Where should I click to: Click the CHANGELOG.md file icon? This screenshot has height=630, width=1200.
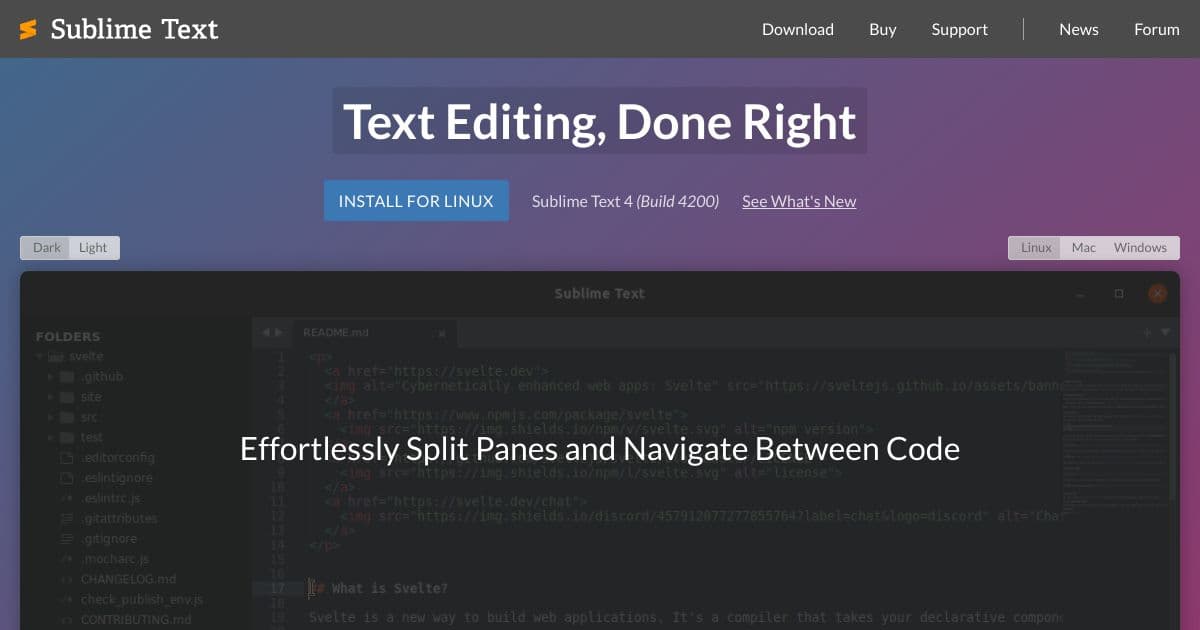point(66,578)
